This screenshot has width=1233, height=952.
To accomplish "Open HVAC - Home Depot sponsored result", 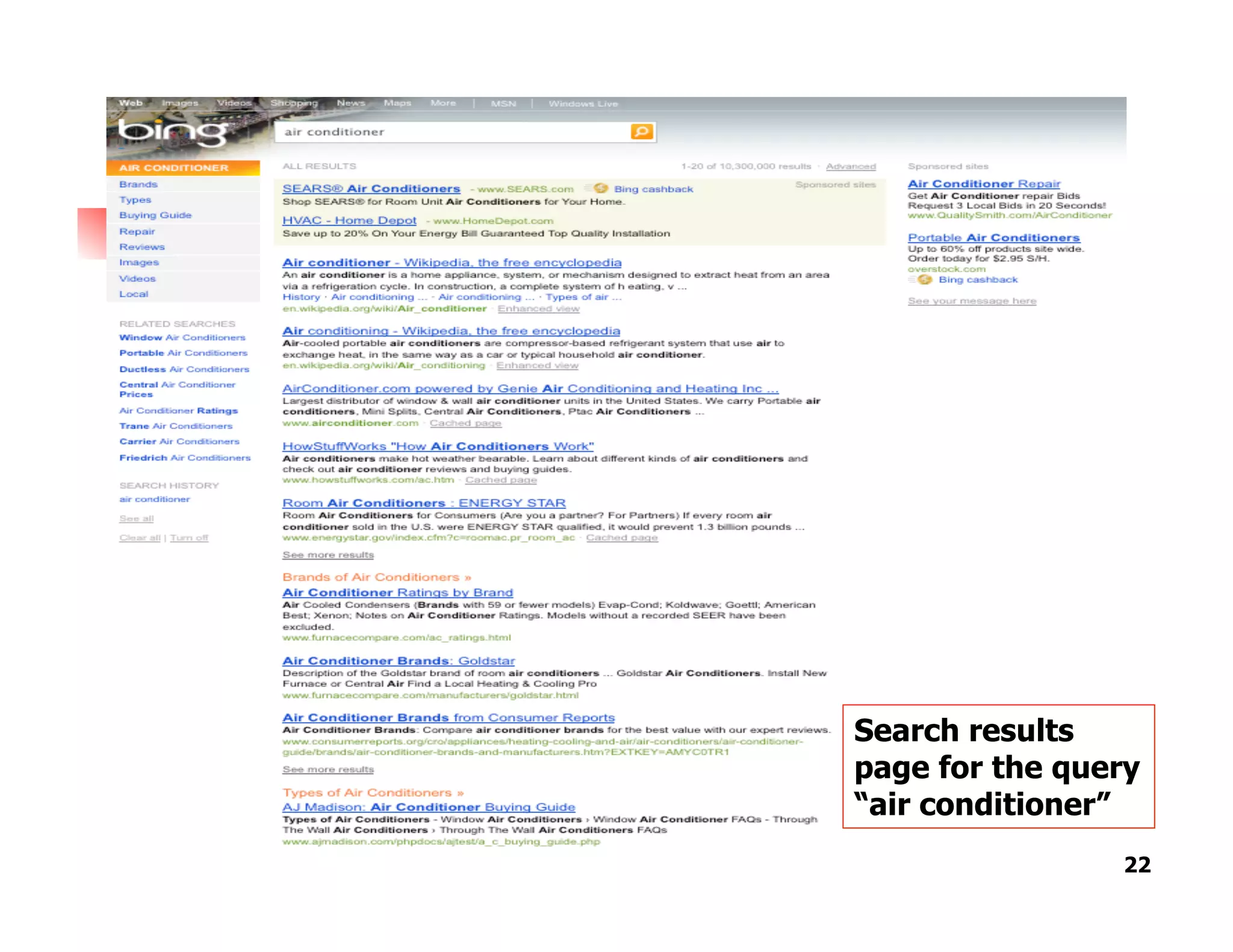I will pyautogui.click(x=349, y=221).
